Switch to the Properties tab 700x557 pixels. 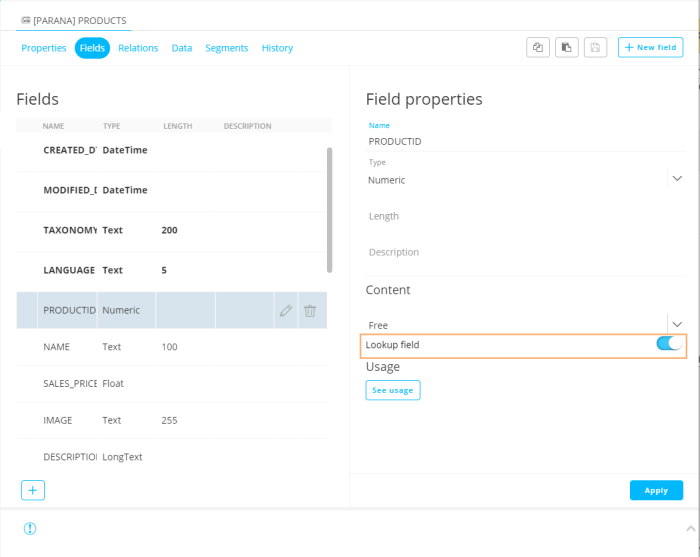tap(44, 48)
